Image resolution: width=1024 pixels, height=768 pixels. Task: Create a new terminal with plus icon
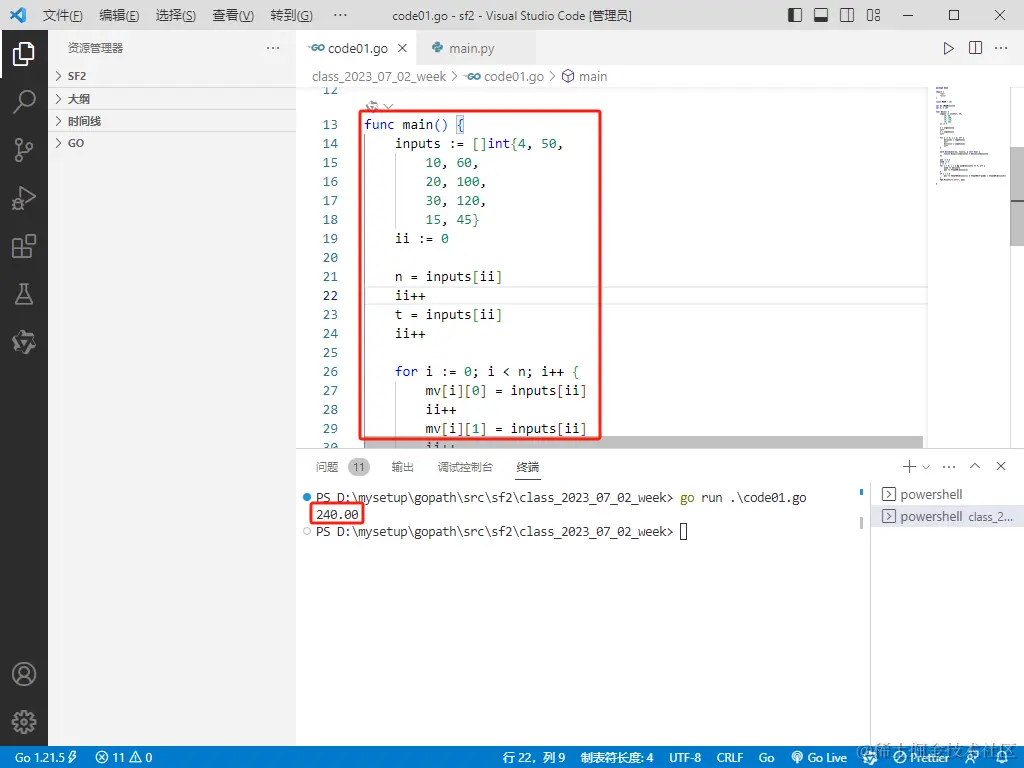(x=908, y=466)
